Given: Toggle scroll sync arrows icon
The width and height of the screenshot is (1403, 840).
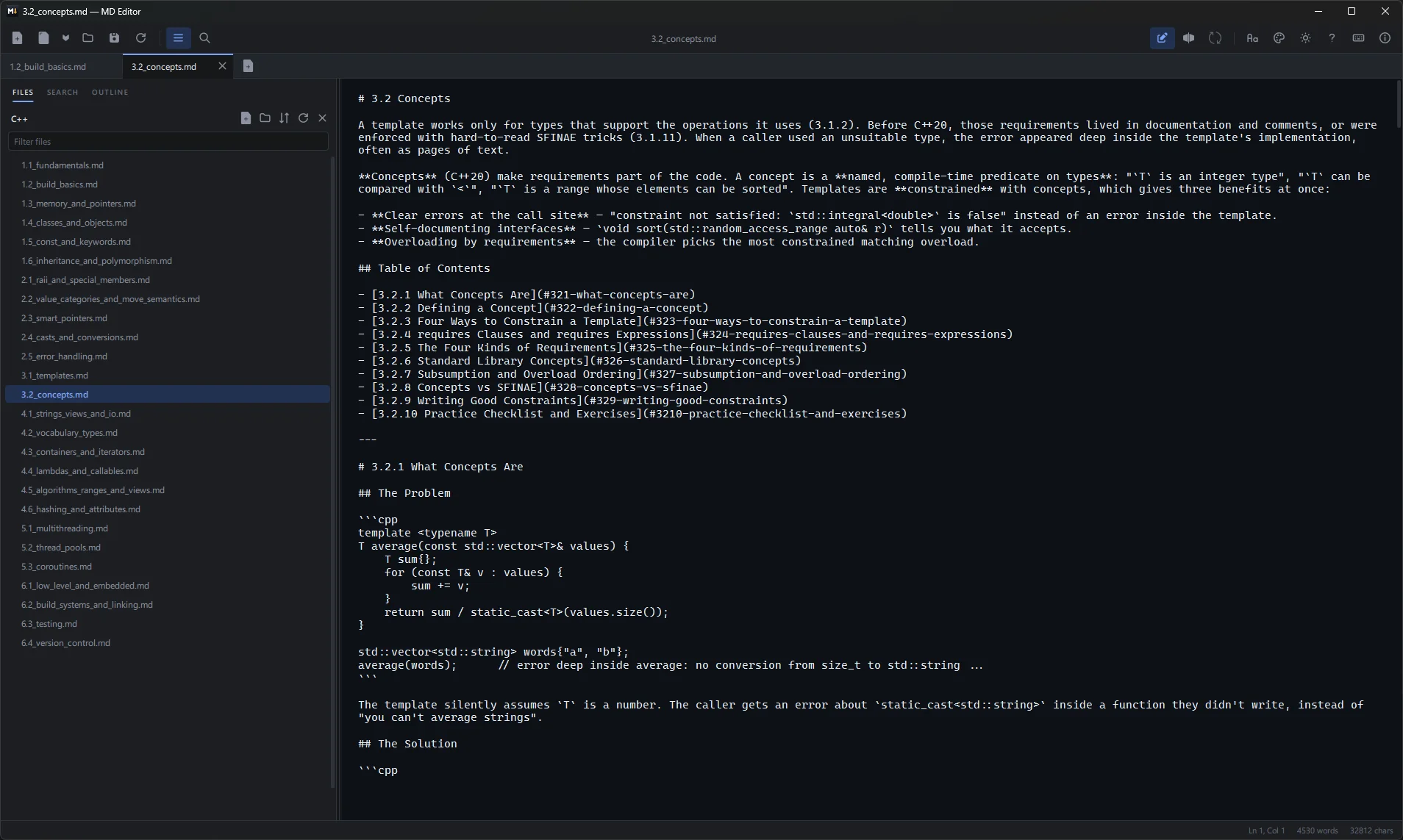Looking at the screenshot, I should pos(1215,38).
